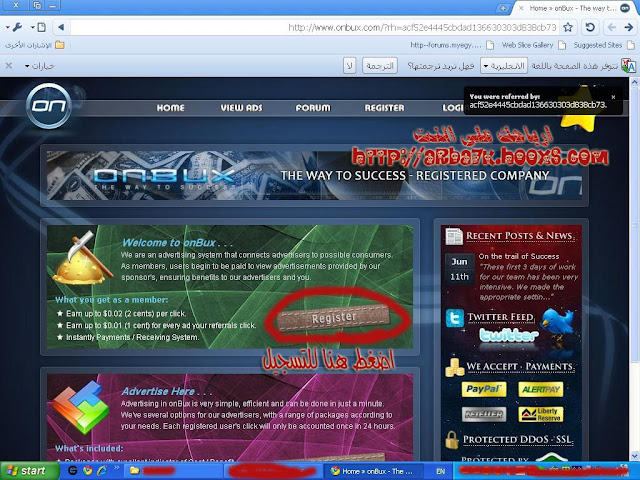The height and width of the screenshot is (480, 640).
Task: Click the AlertPay payment badge
Action: click(x=541, y=389)
